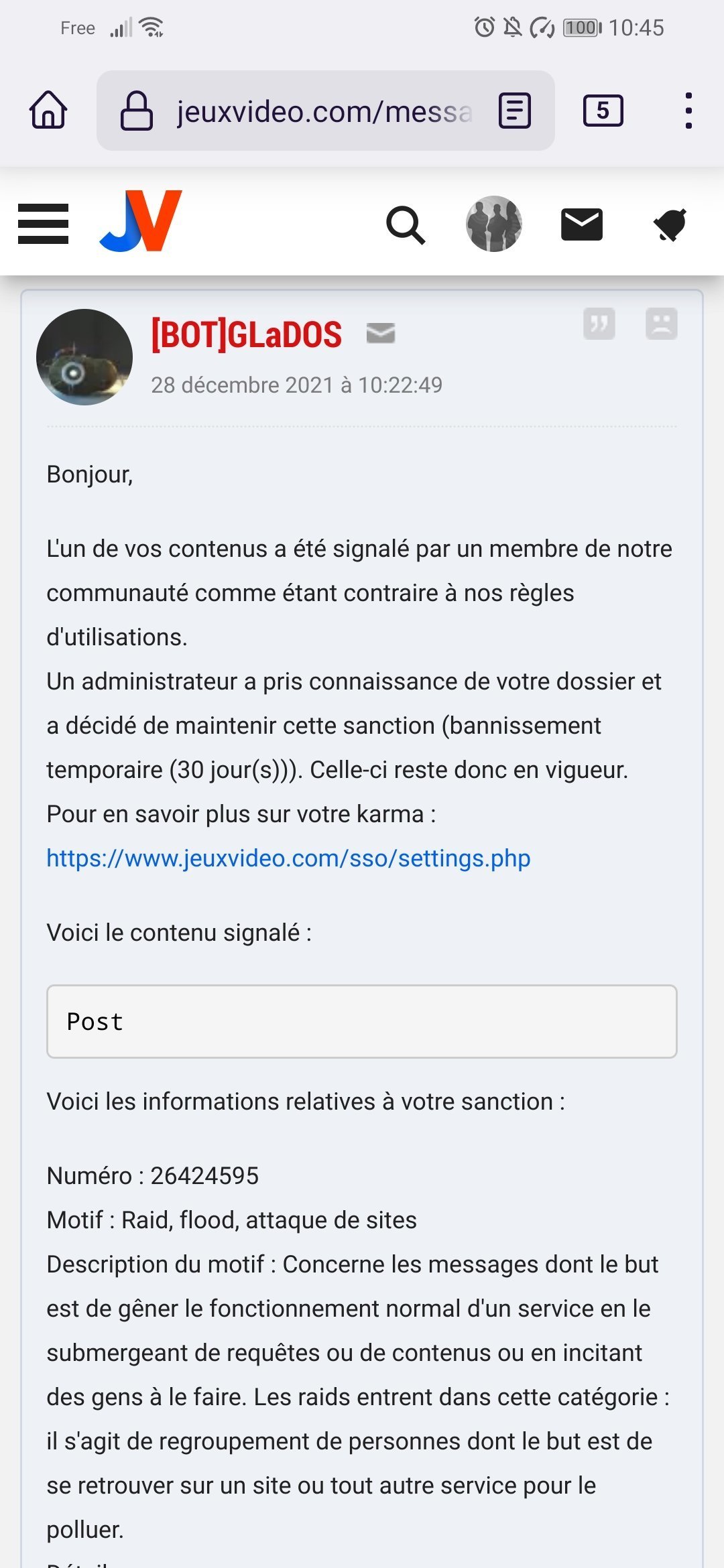
Task: Tap the padlock site security icon
Action: tap(137, 111)
